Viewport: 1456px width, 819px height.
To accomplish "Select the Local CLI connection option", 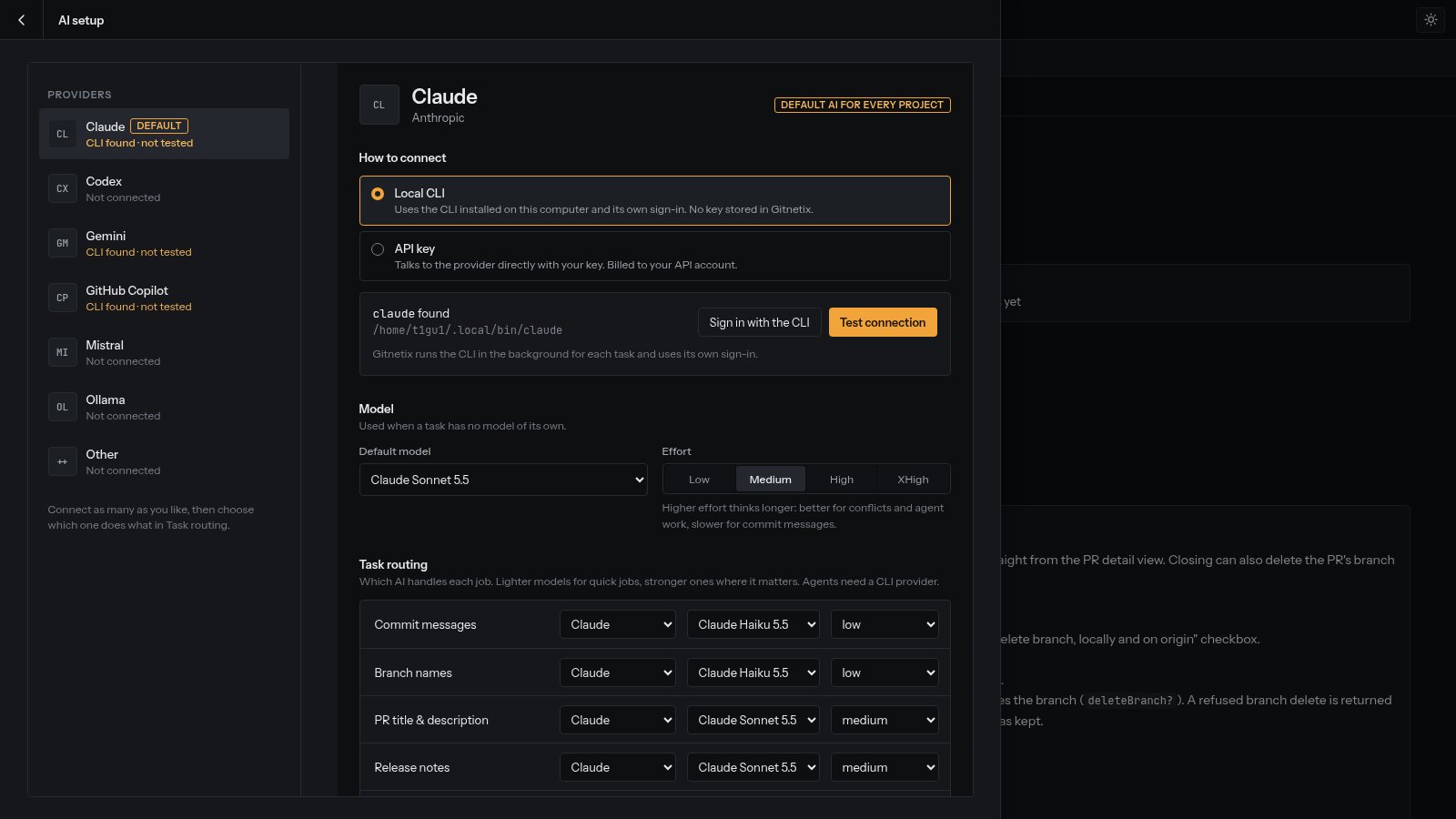I will point(655,200).
